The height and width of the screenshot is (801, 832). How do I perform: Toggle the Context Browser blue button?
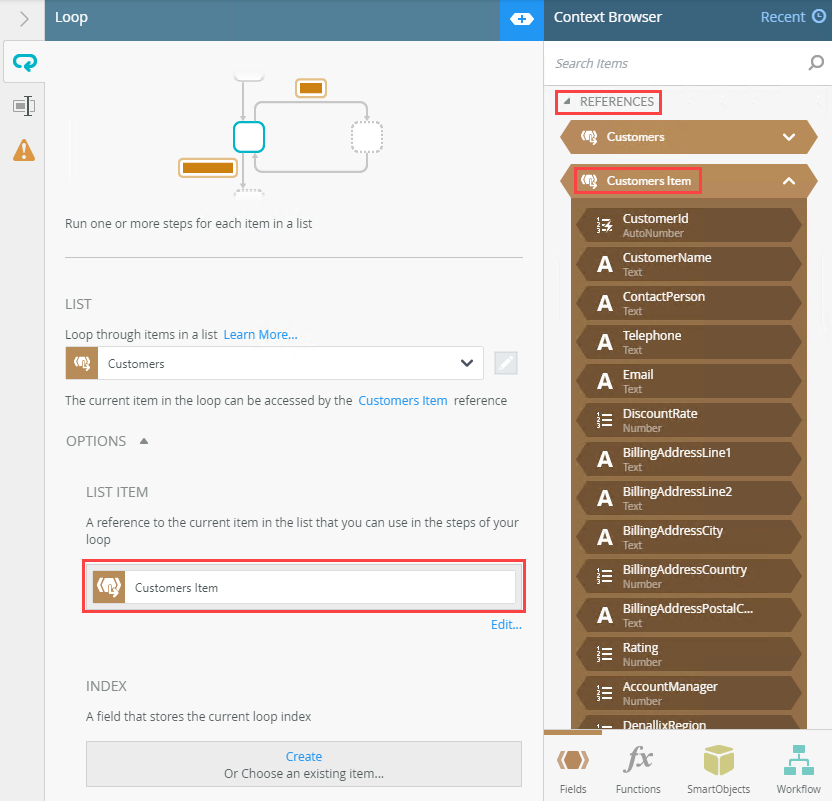522,20
